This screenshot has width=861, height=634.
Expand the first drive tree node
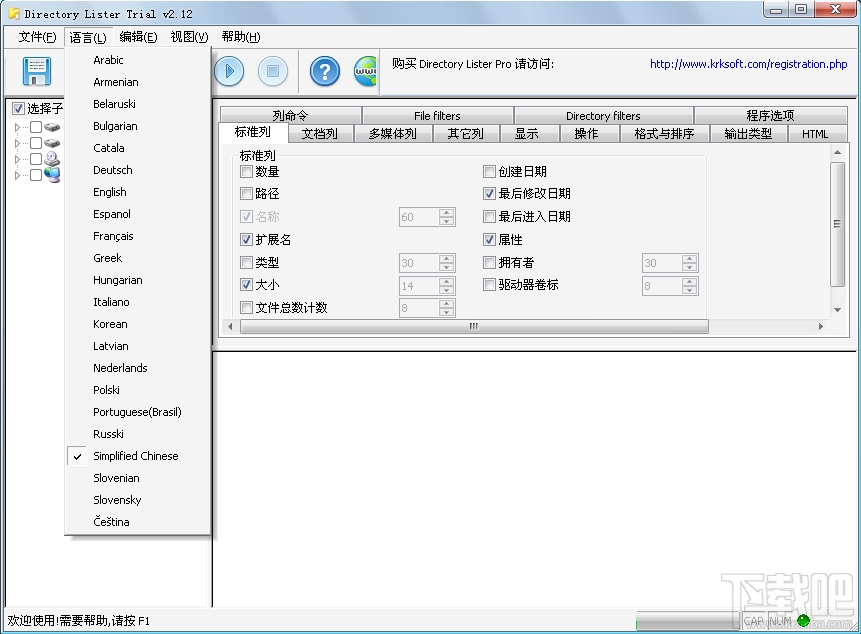[x=17, y=126]
